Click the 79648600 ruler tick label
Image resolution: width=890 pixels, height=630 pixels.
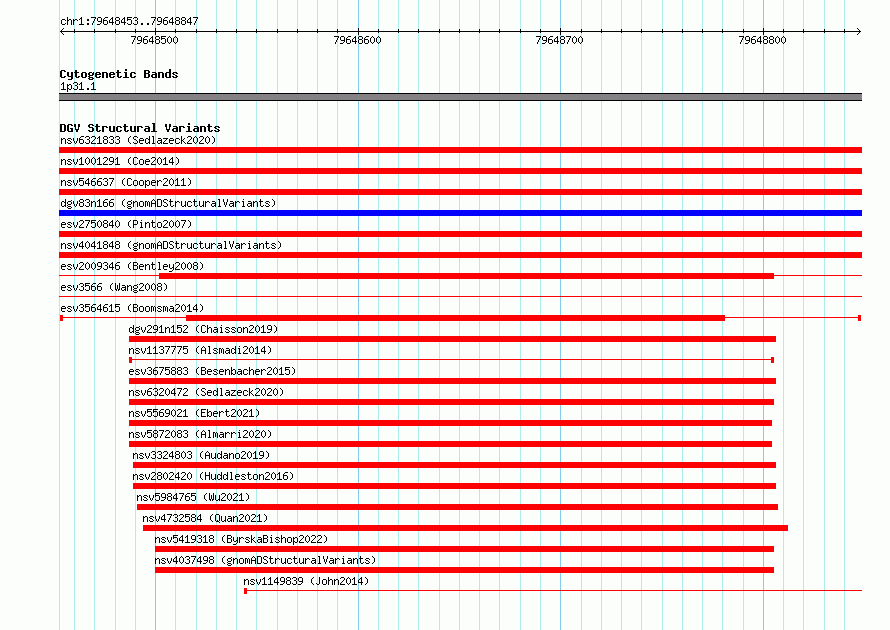pyautogui.click(x=358, y=40)
